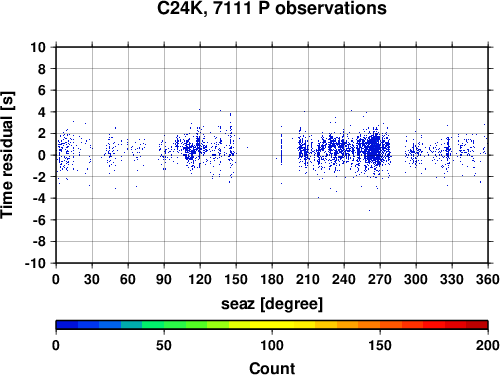Screen dimensions: 500x375
Task: Click the dark blue start of colorbar
Action: pos(67,325)
